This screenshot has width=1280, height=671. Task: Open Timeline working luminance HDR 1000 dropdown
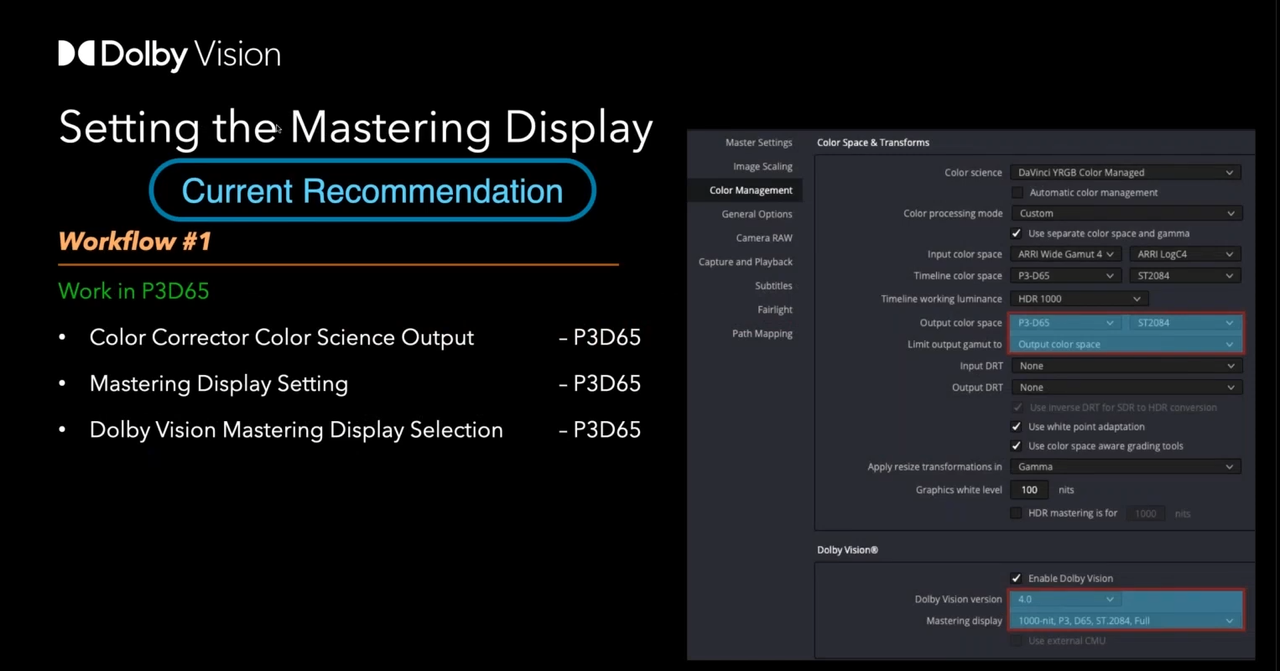[1079, 298]
